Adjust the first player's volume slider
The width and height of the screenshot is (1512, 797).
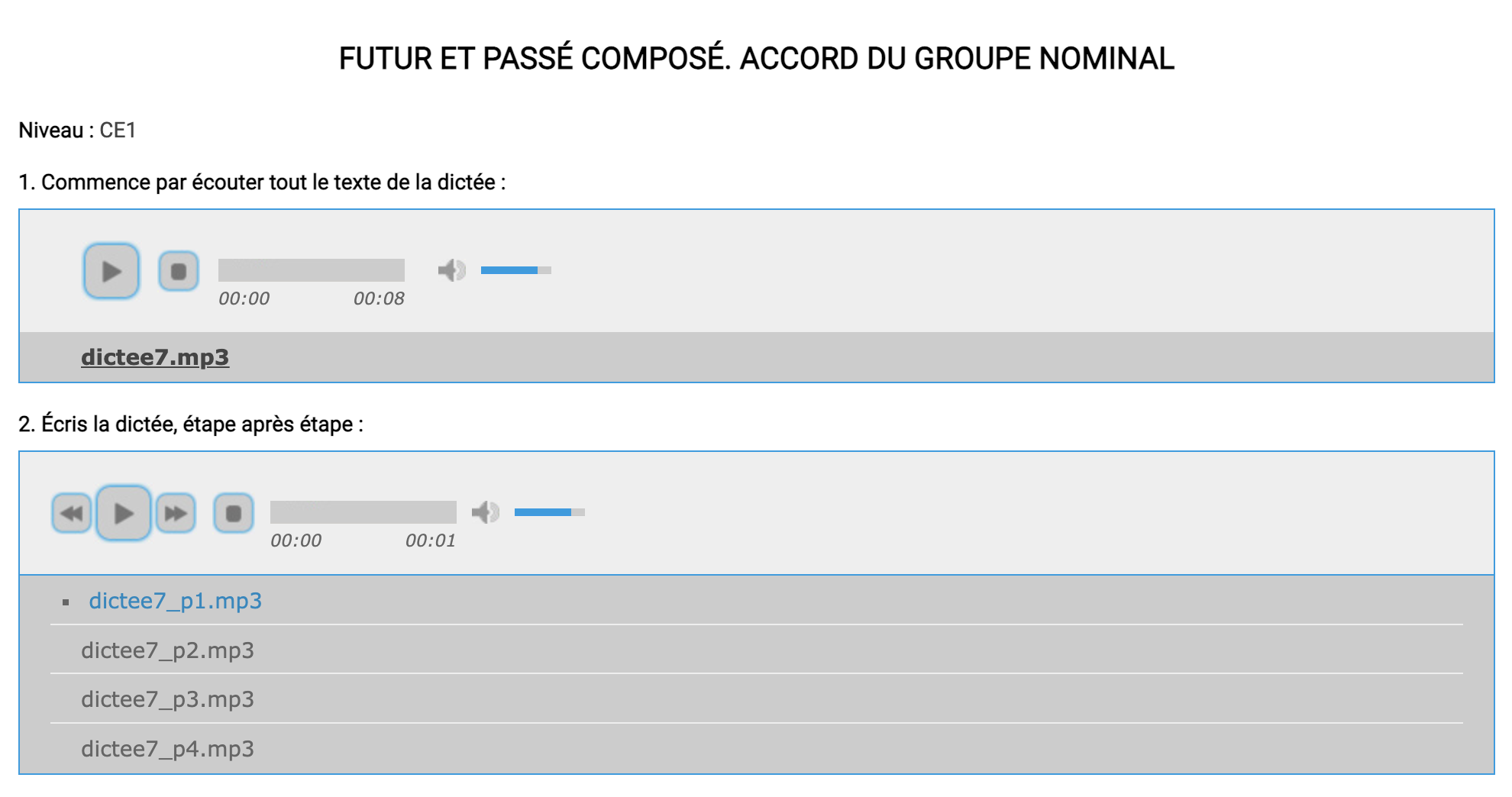515,270
